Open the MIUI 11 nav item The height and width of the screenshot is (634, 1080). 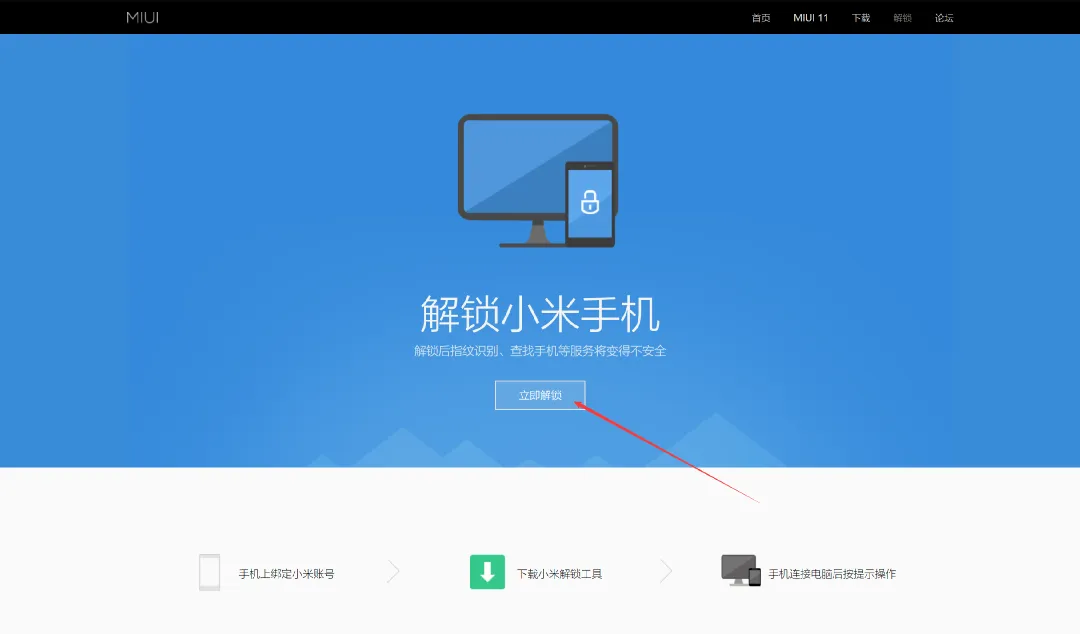810,18
